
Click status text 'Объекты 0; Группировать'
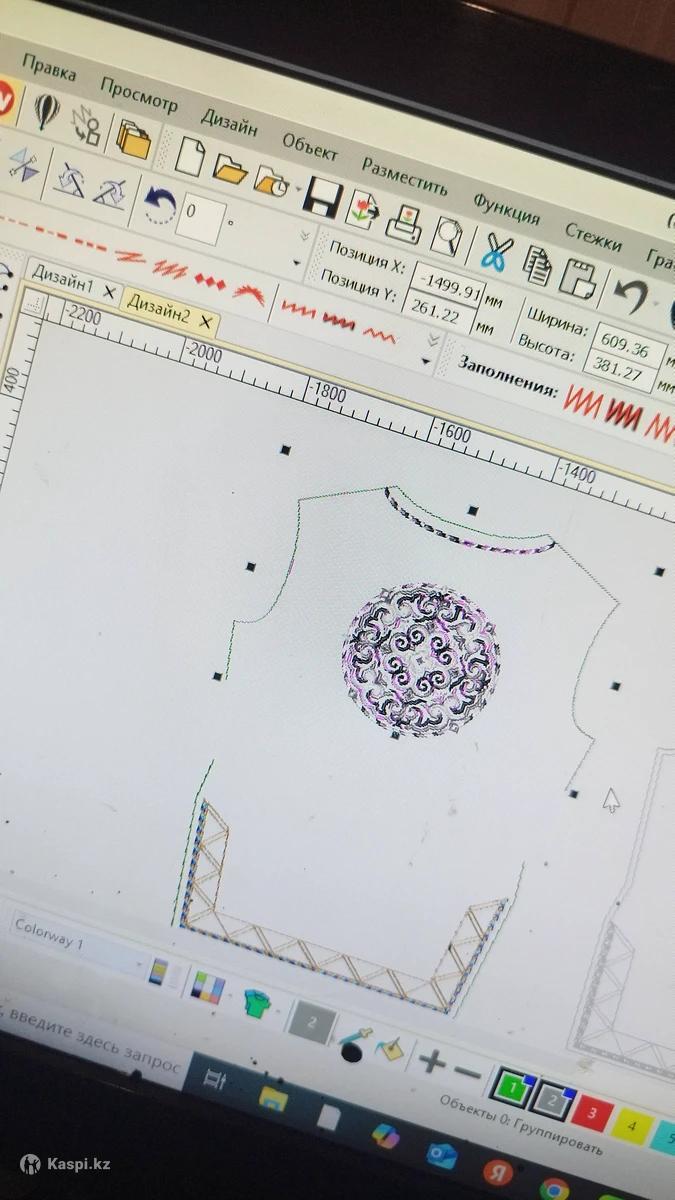click(521, 1123)
